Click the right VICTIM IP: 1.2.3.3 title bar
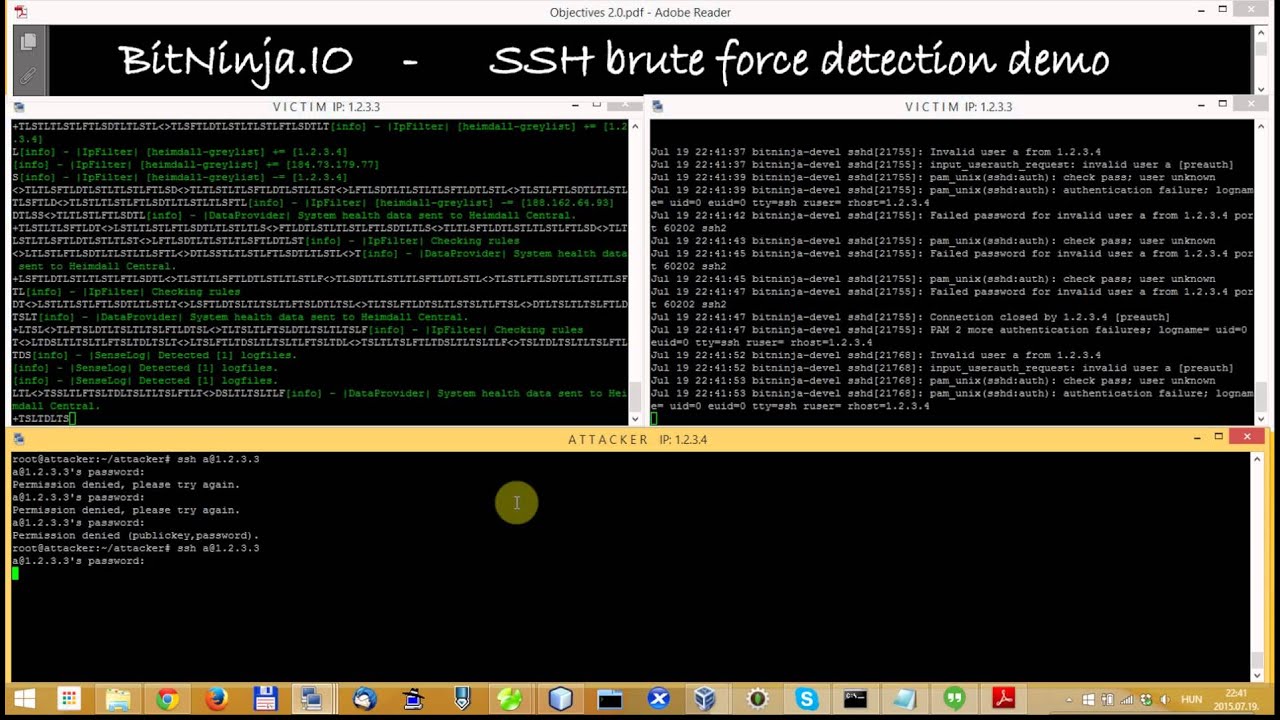Viewport: 1280px width, 720px height. click(958, 107)
